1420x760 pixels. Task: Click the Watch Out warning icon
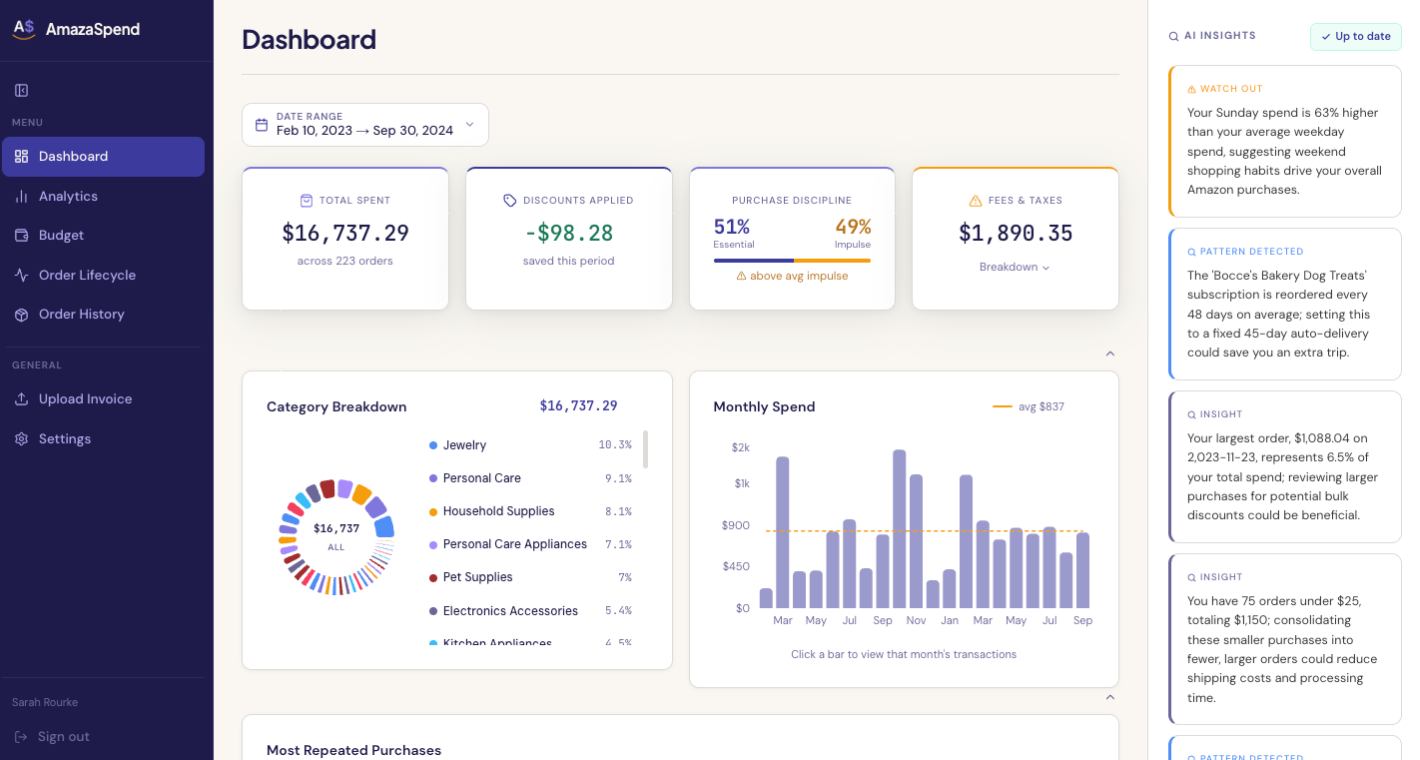(1192, 89)
